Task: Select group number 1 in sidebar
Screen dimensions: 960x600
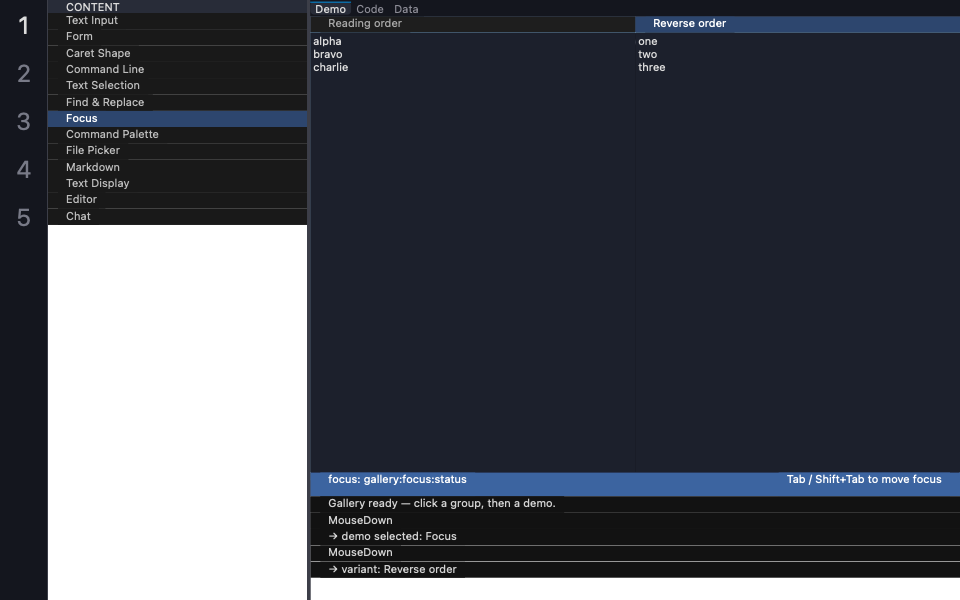Action: point(23,26)
